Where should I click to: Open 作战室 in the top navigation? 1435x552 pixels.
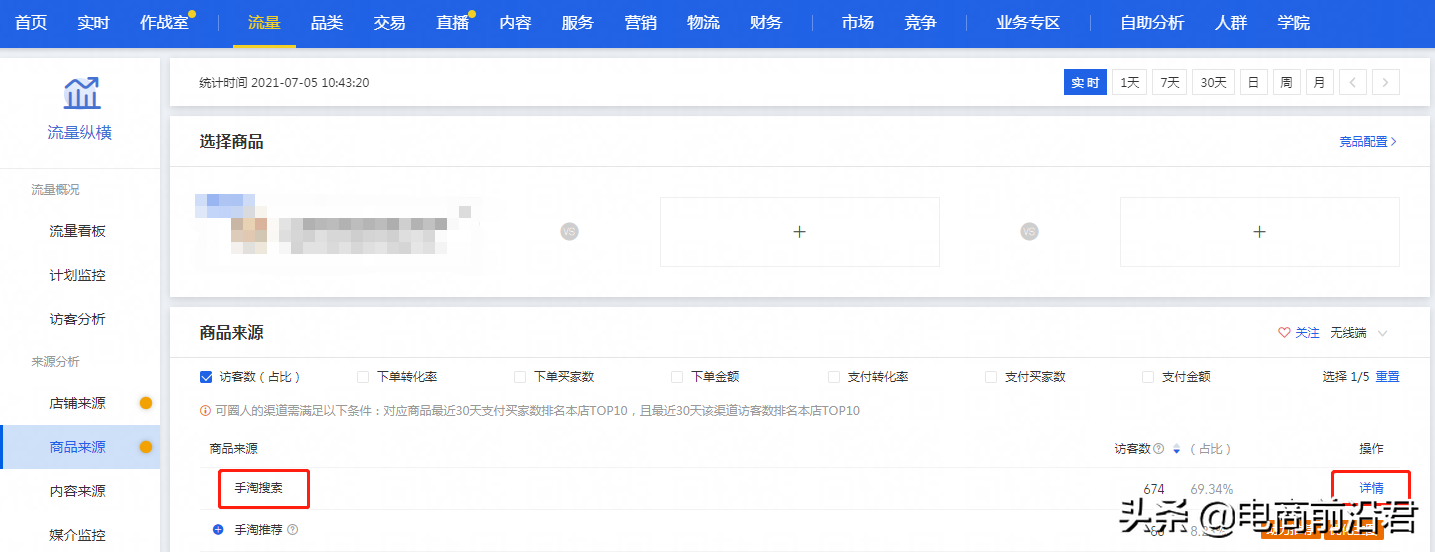pyautogui.click(x=164, y=23)
